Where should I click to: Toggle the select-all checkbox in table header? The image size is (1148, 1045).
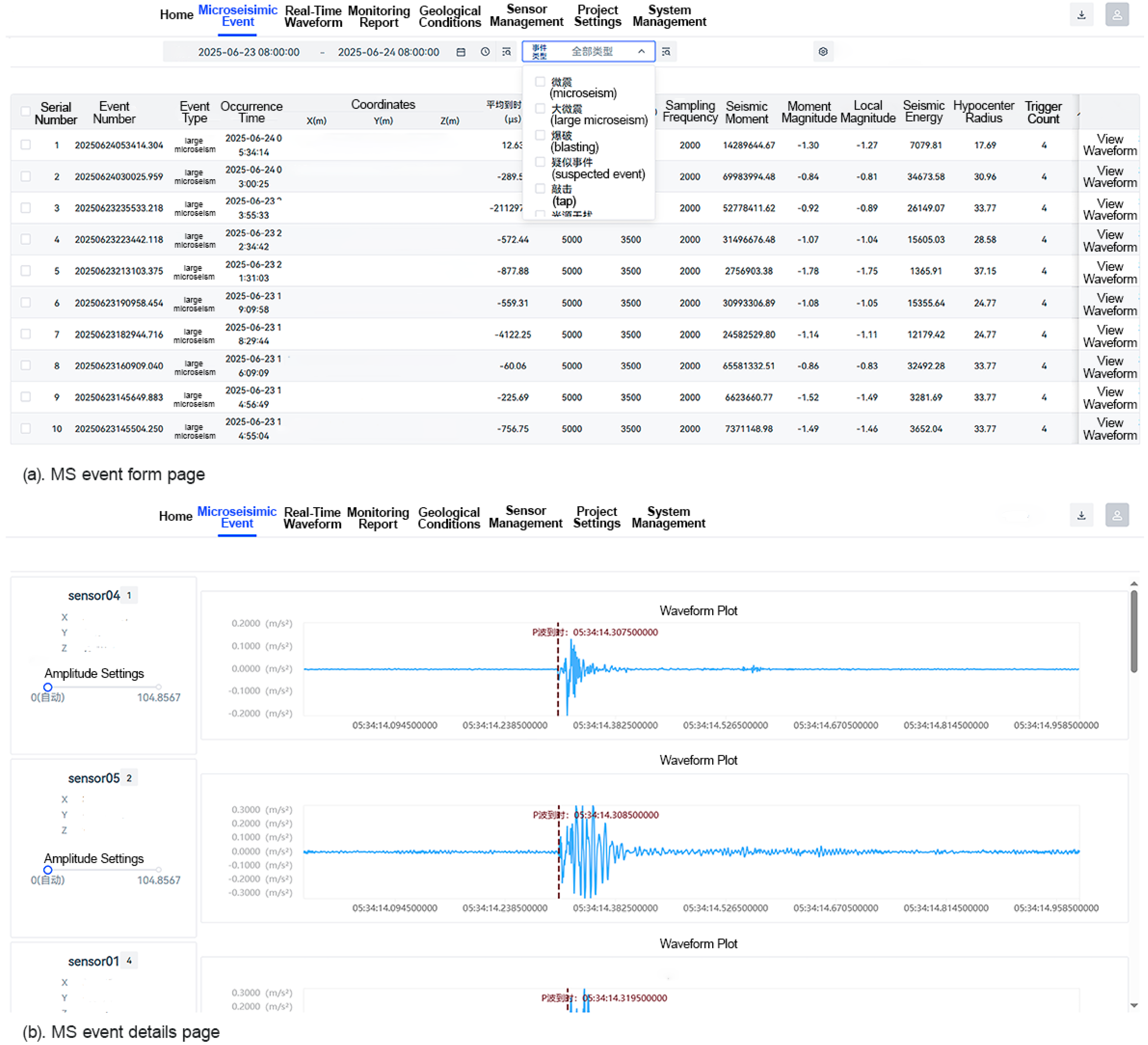tap(26, 112)
